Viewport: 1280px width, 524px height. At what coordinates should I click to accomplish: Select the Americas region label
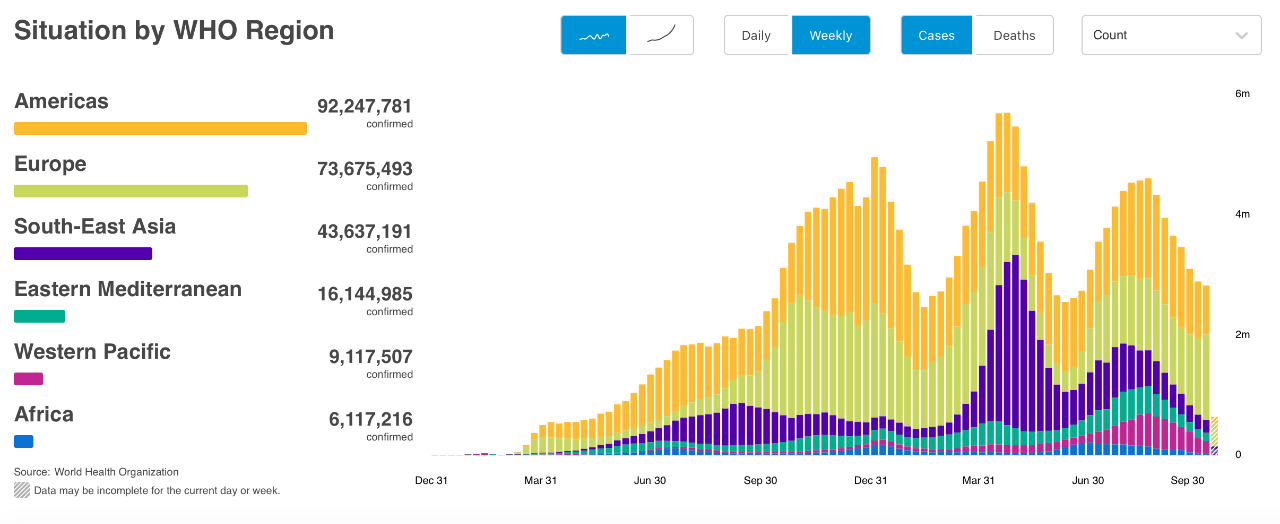tap(61, 101)
